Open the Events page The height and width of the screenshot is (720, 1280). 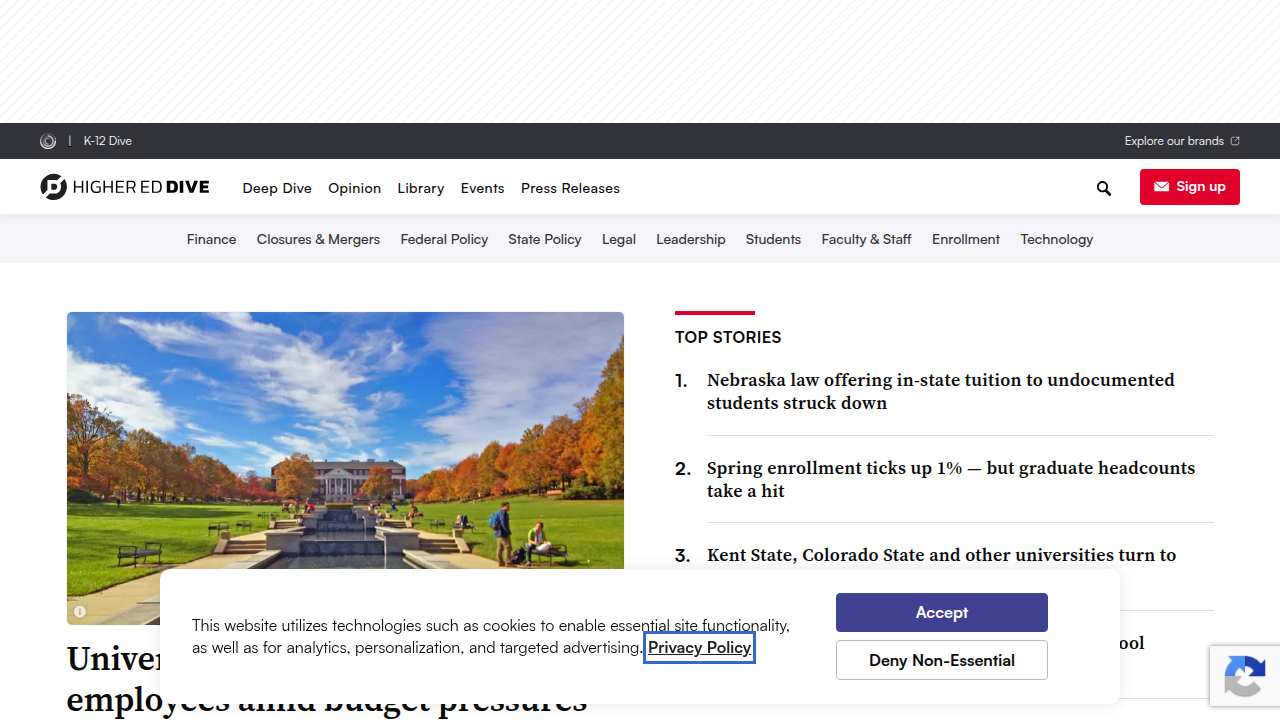pyautogui.click(x=482, y=188)
